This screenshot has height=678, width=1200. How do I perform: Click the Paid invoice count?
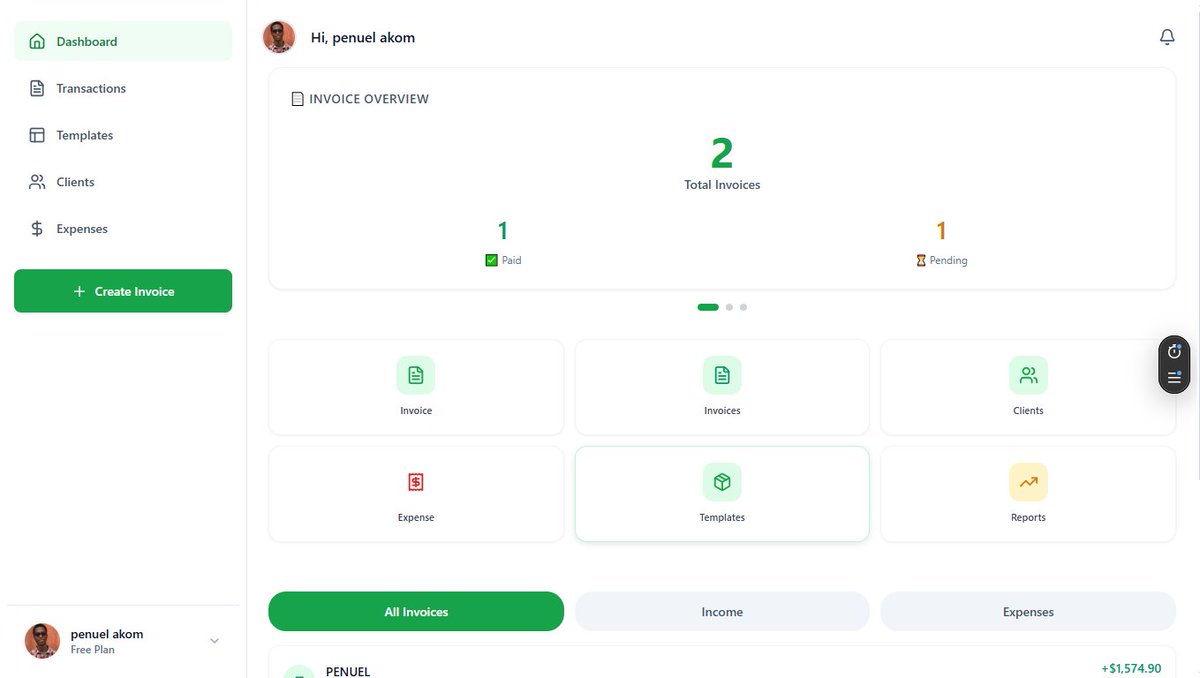click(503, 231)
